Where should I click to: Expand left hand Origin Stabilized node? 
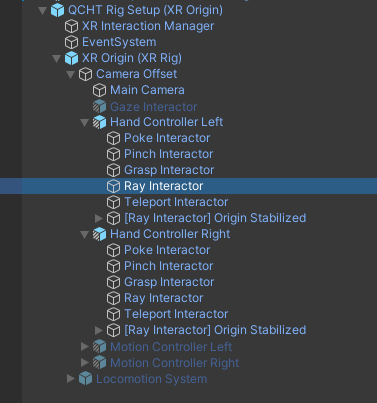pyautogui.click(x=99, y=218)
